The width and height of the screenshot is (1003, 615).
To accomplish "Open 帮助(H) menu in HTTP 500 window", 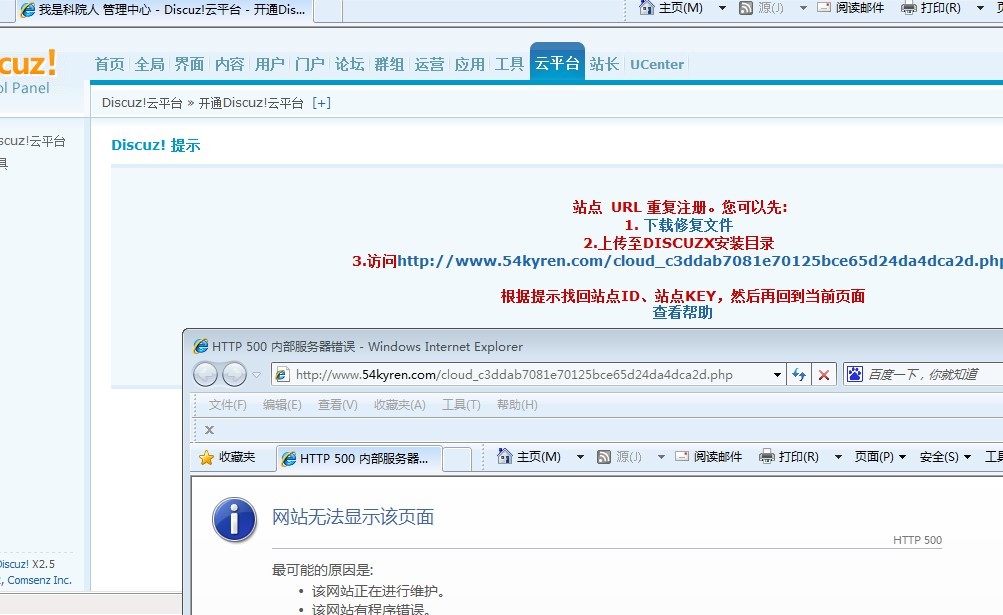I will pos(517,404).
